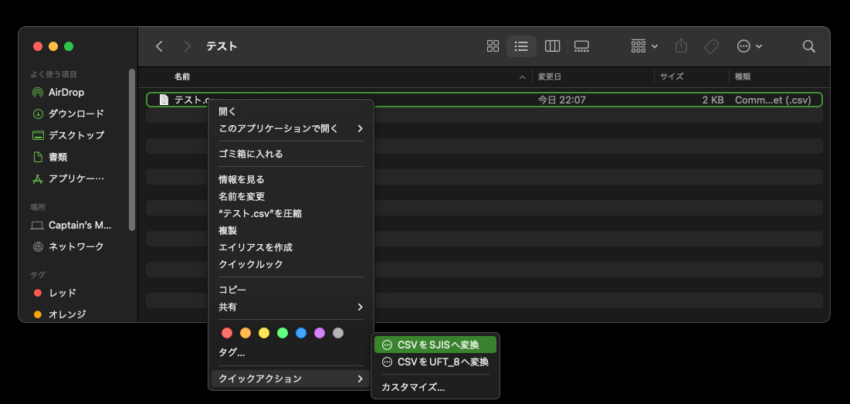Switch to gallery view in Finder toolbar
The width and height of the screenshot is (850, 404).
pos(582,46)
